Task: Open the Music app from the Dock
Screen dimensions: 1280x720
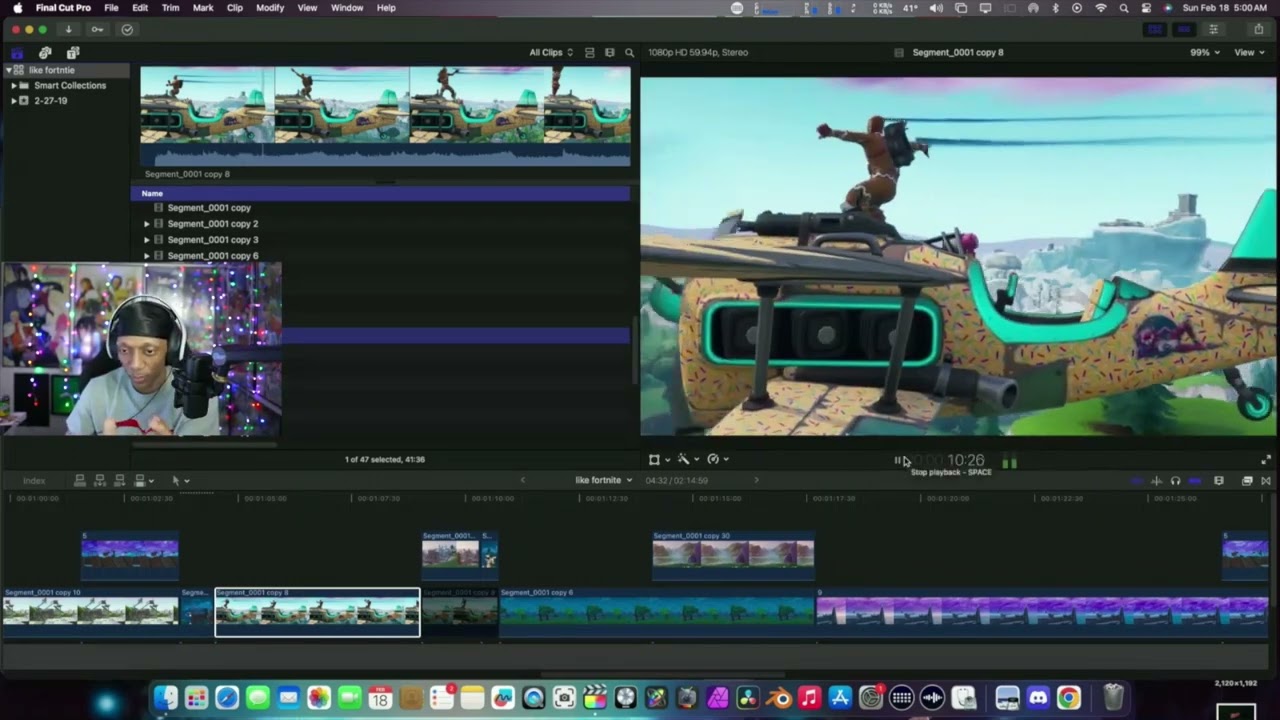Action: [x=809, y=697]
